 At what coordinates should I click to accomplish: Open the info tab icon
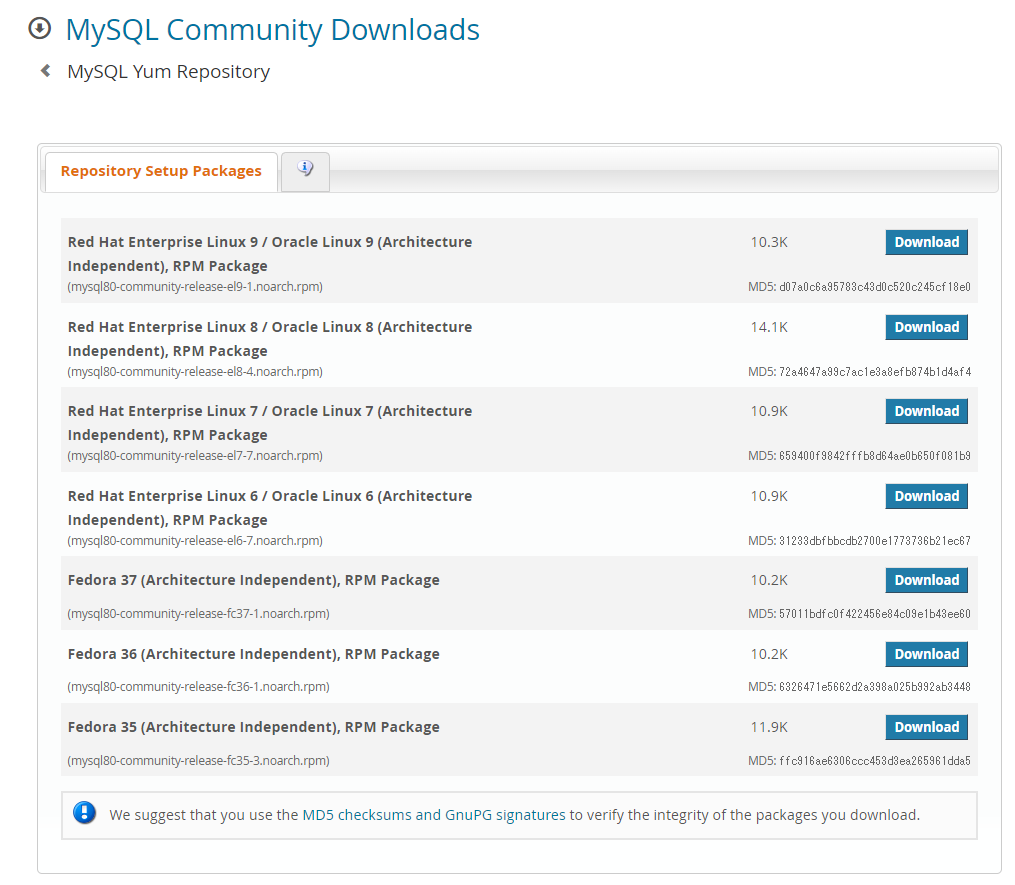pos(306,170)
